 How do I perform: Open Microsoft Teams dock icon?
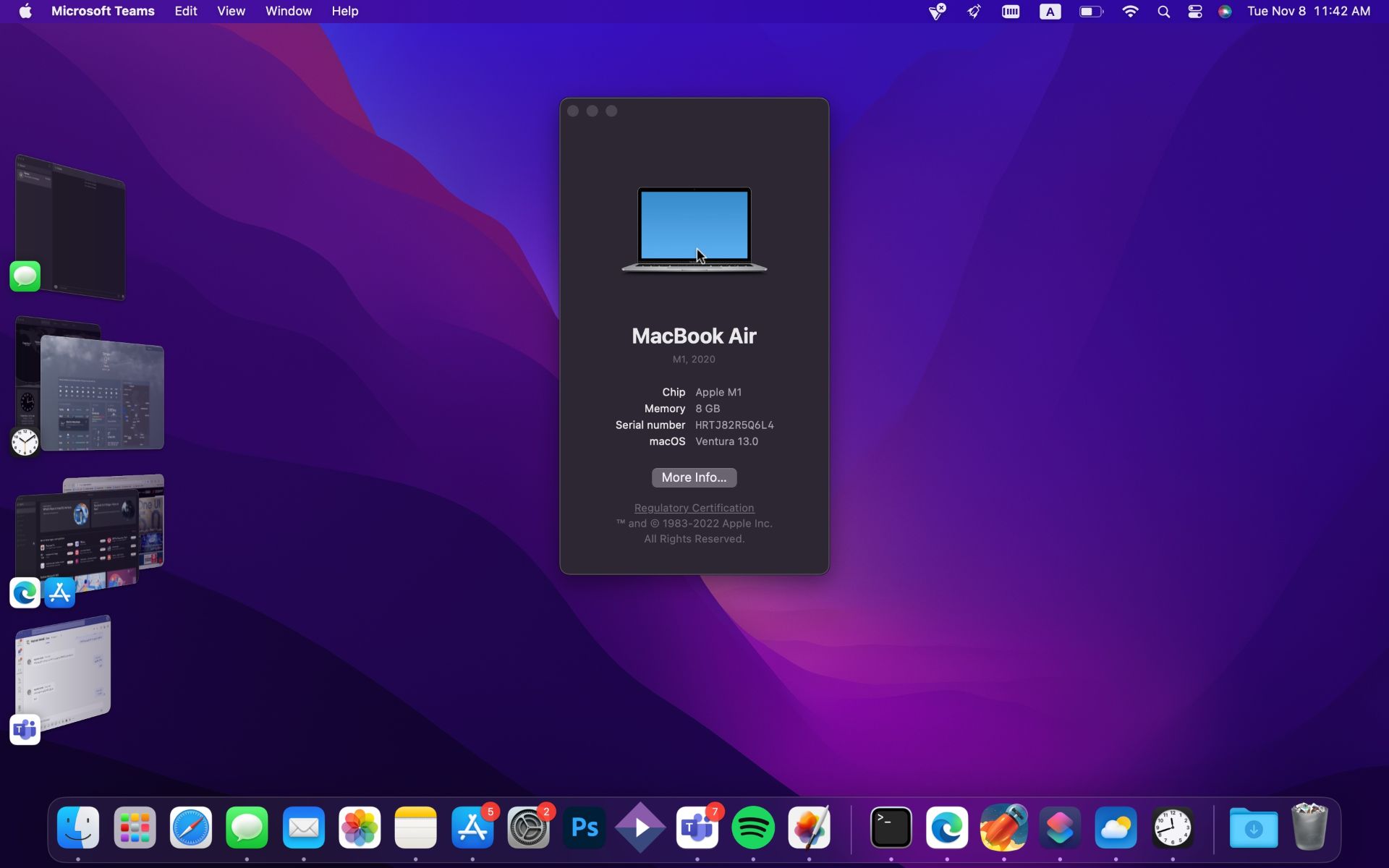click(697, 827)
